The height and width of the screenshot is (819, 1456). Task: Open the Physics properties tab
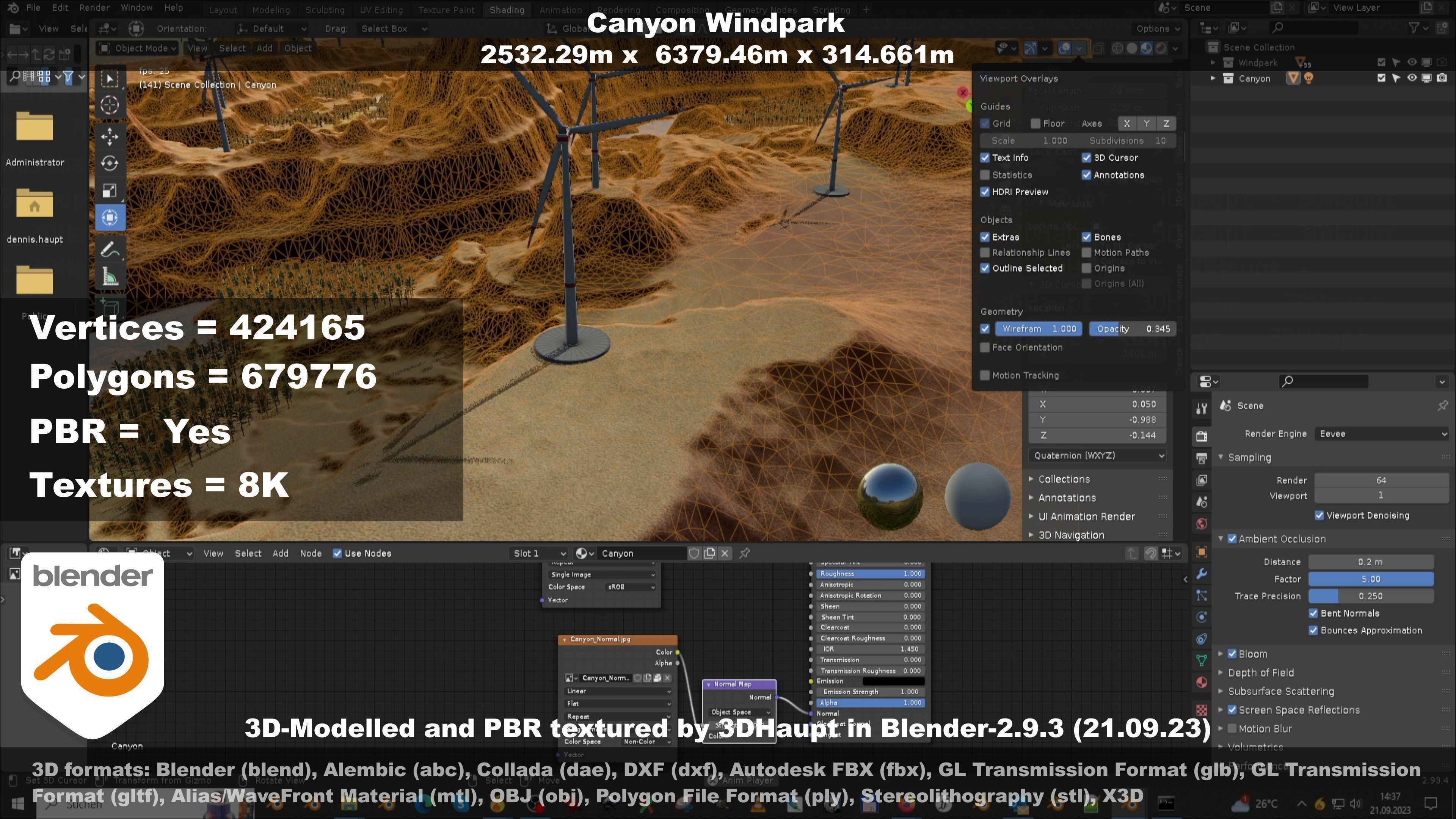pyautogui.click(x=1202, y=617)
